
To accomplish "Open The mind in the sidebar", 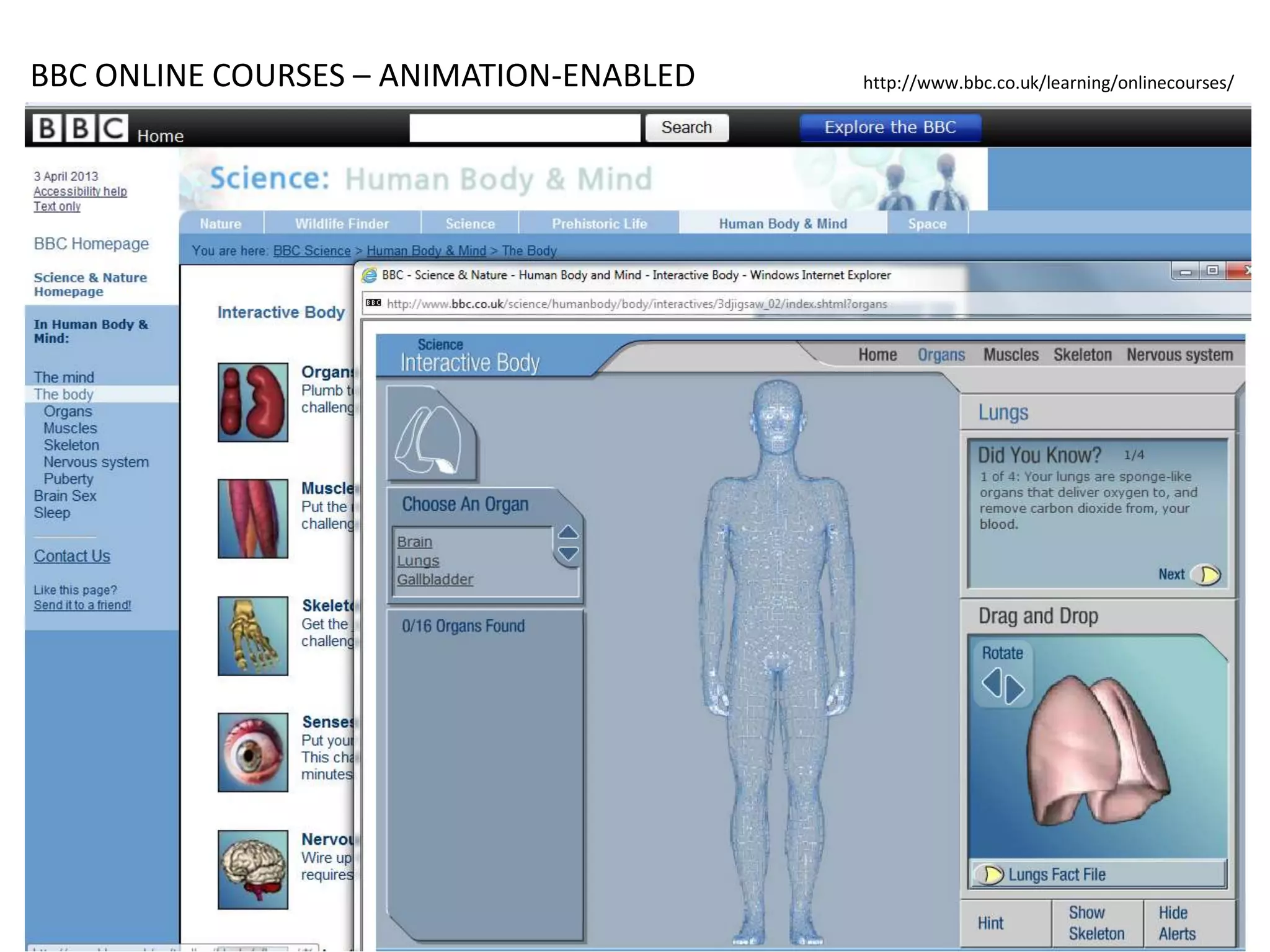I will point(64,377).
